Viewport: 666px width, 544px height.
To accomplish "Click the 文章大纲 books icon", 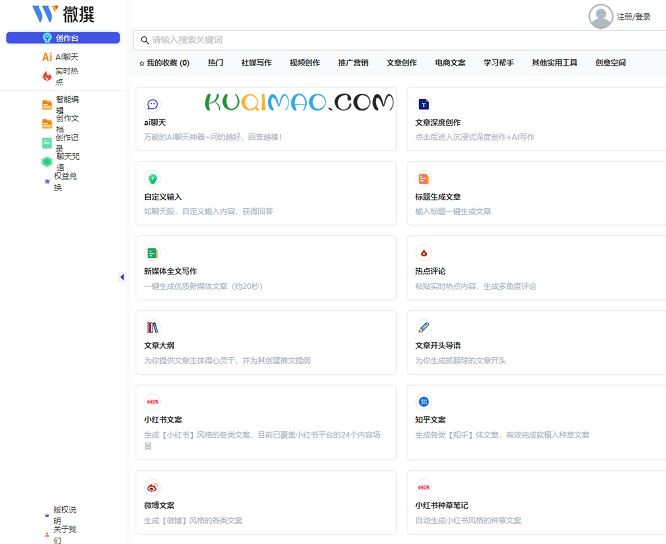I will pos(152,327).
